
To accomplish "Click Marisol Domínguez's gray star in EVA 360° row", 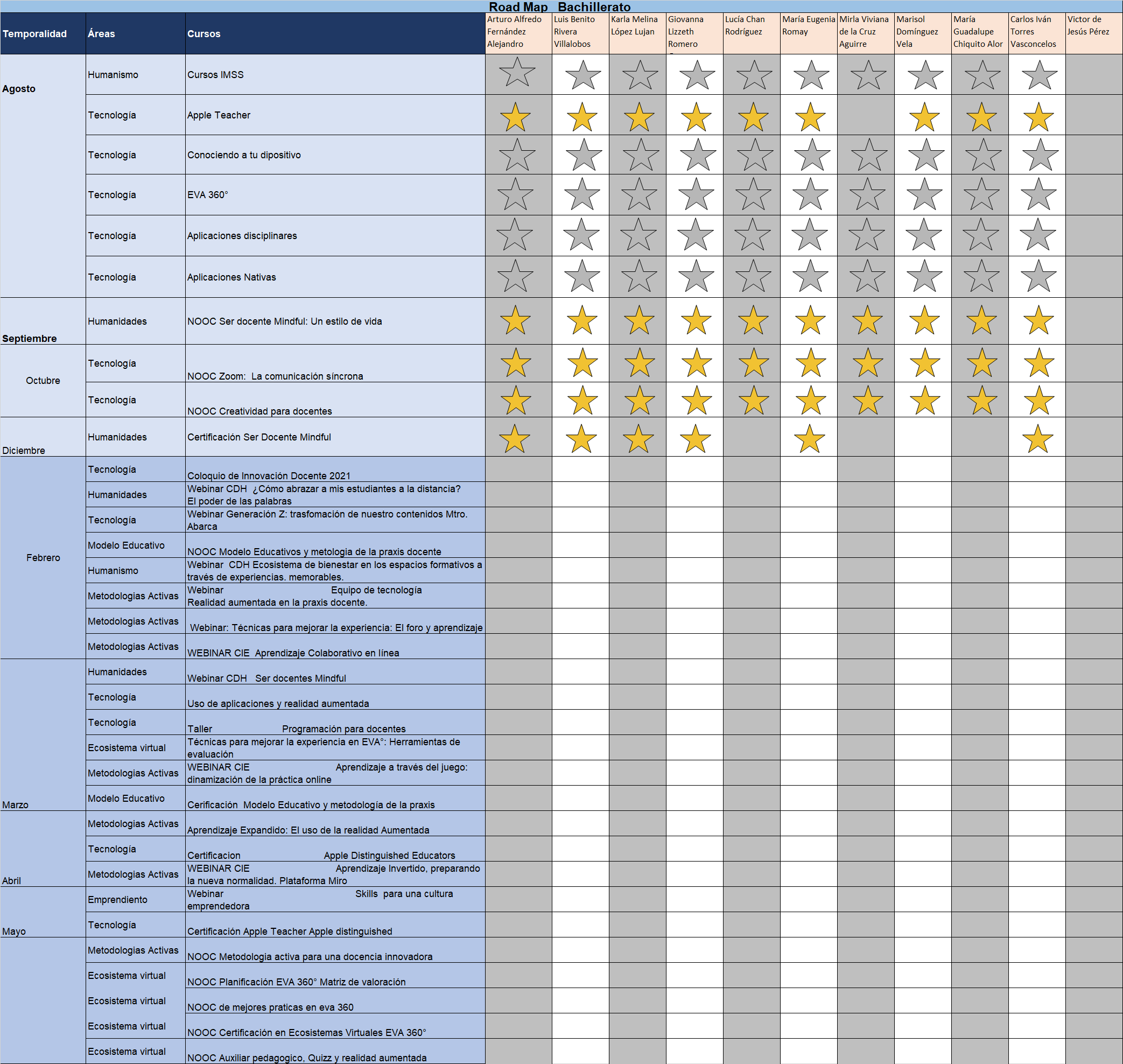I will [x=924, y=194].
